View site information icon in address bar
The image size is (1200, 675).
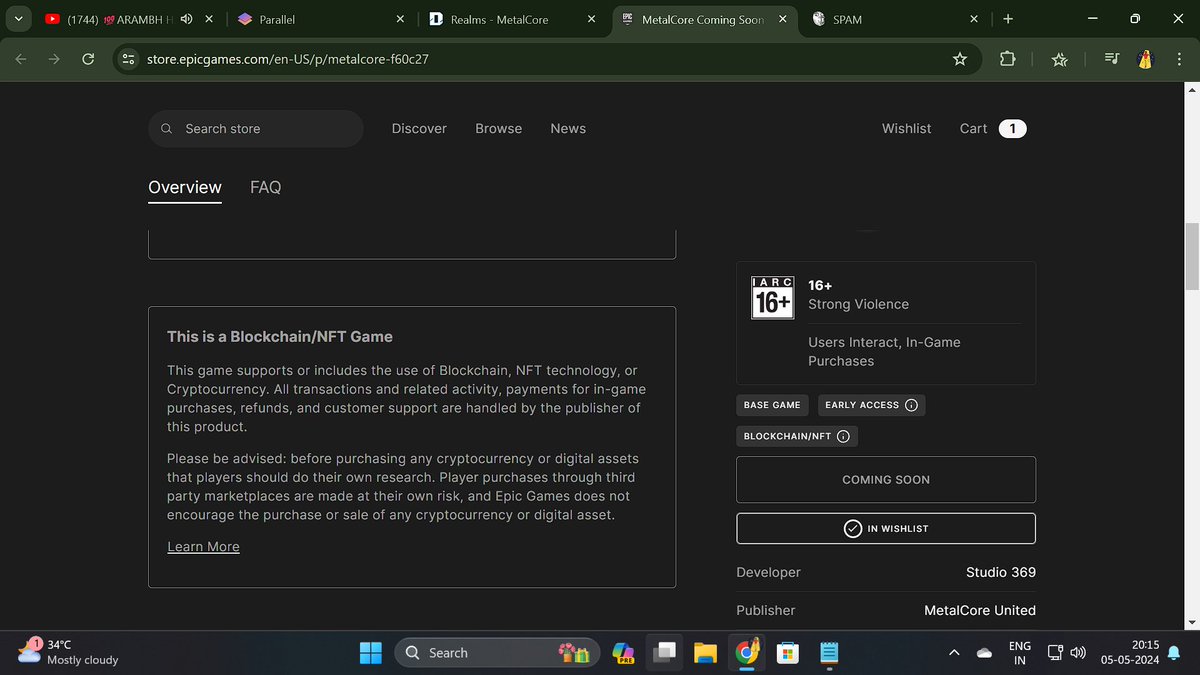(x=128, y=60)
